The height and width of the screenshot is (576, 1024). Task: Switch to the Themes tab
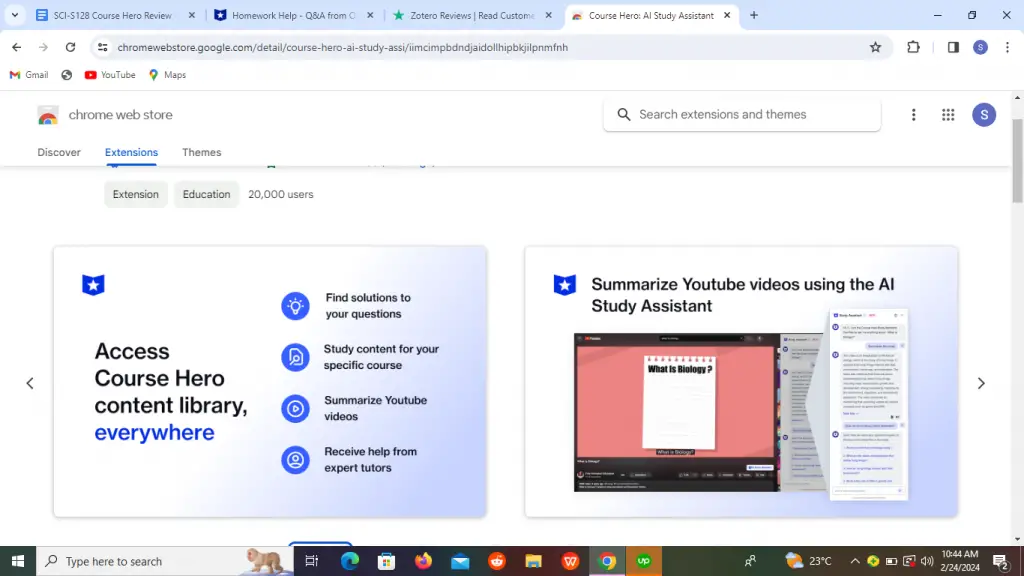[201, 152]
